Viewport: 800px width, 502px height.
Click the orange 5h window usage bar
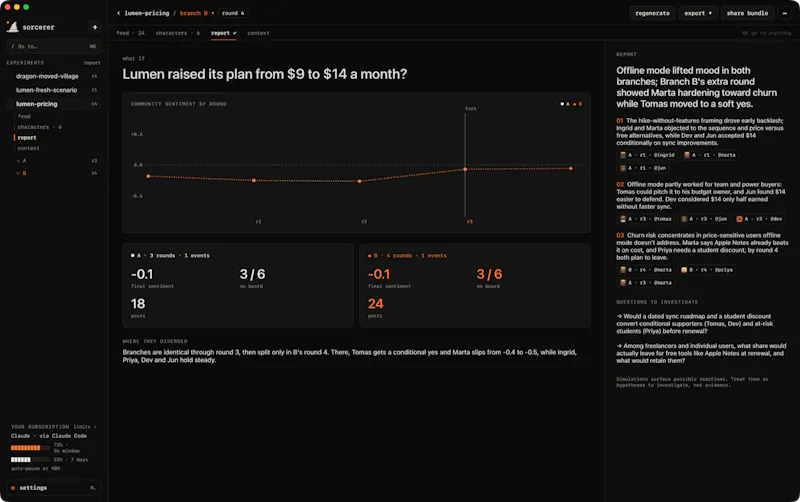[x=30, y=448]
